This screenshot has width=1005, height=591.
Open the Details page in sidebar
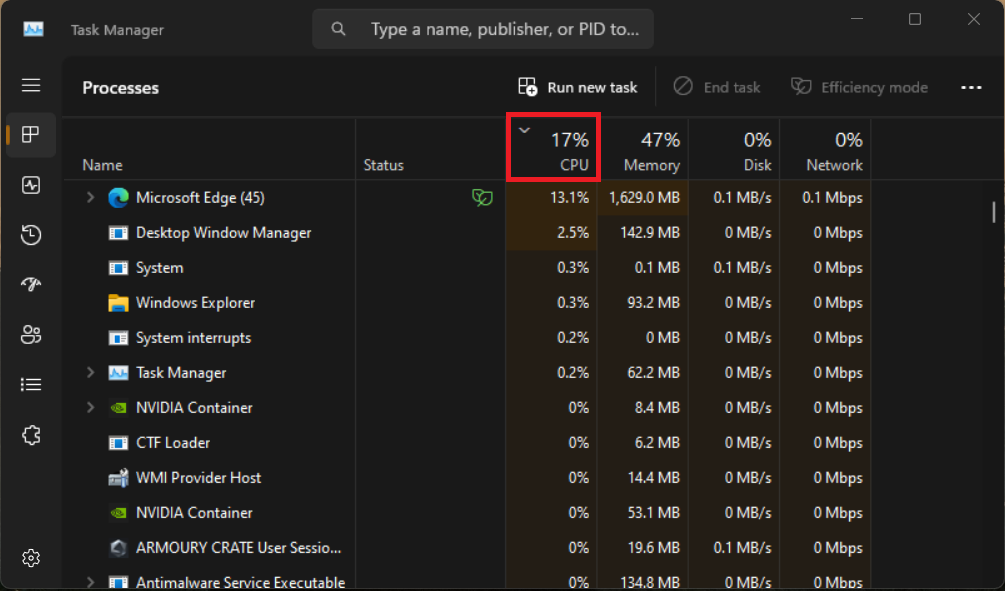(31, 385)
